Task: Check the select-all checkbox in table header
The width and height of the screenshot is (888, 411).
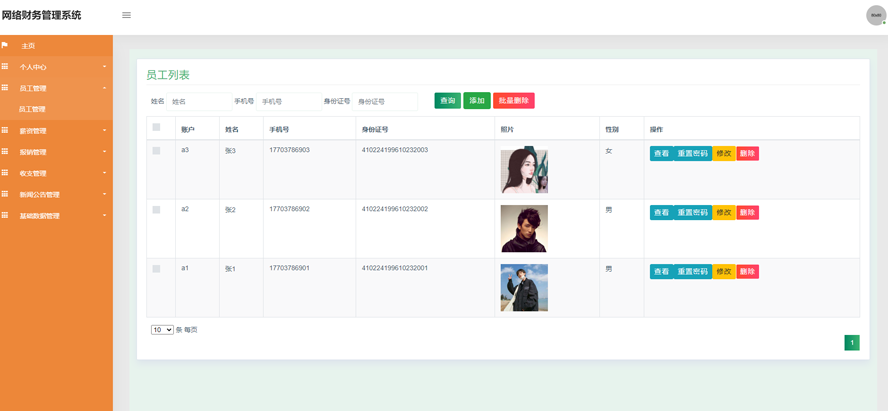Action: tap(156, 128)
